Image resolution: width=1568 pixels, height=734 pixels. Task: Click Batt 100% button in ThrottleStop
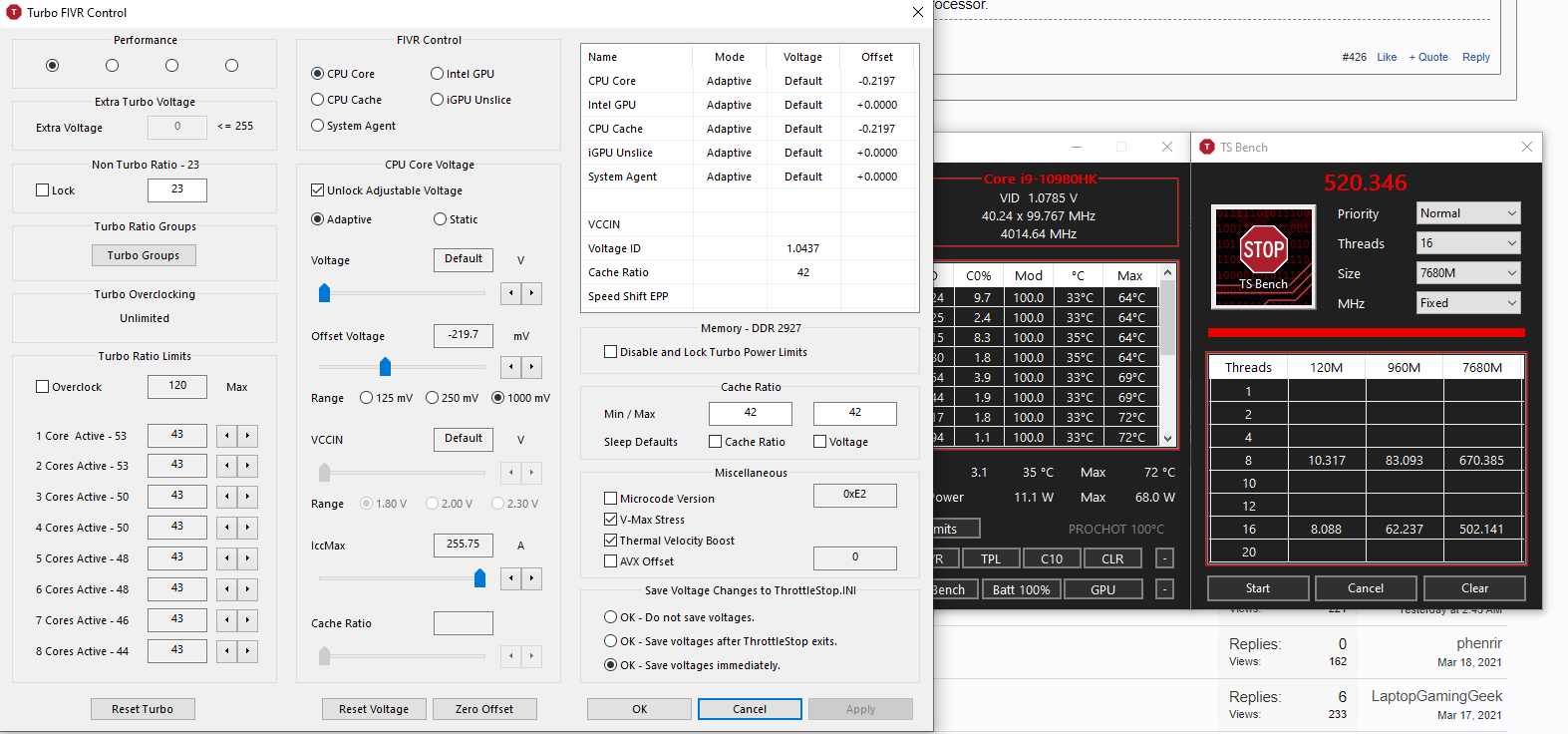[1022, 589]
